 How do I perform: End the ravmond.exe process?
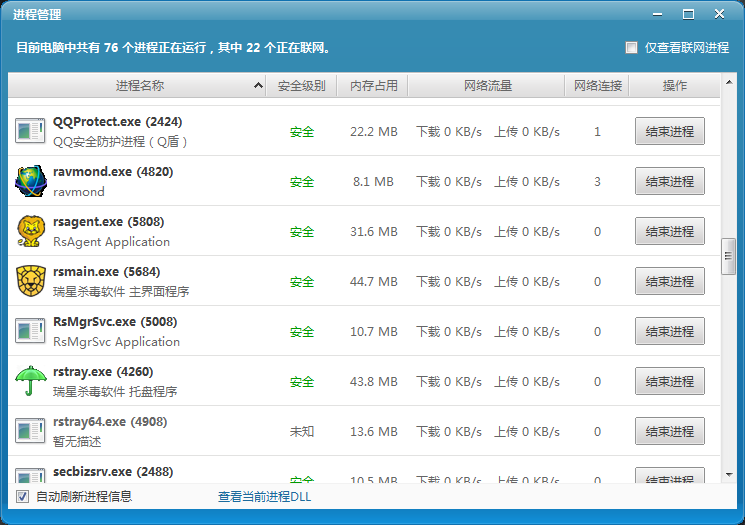point(669,181)
